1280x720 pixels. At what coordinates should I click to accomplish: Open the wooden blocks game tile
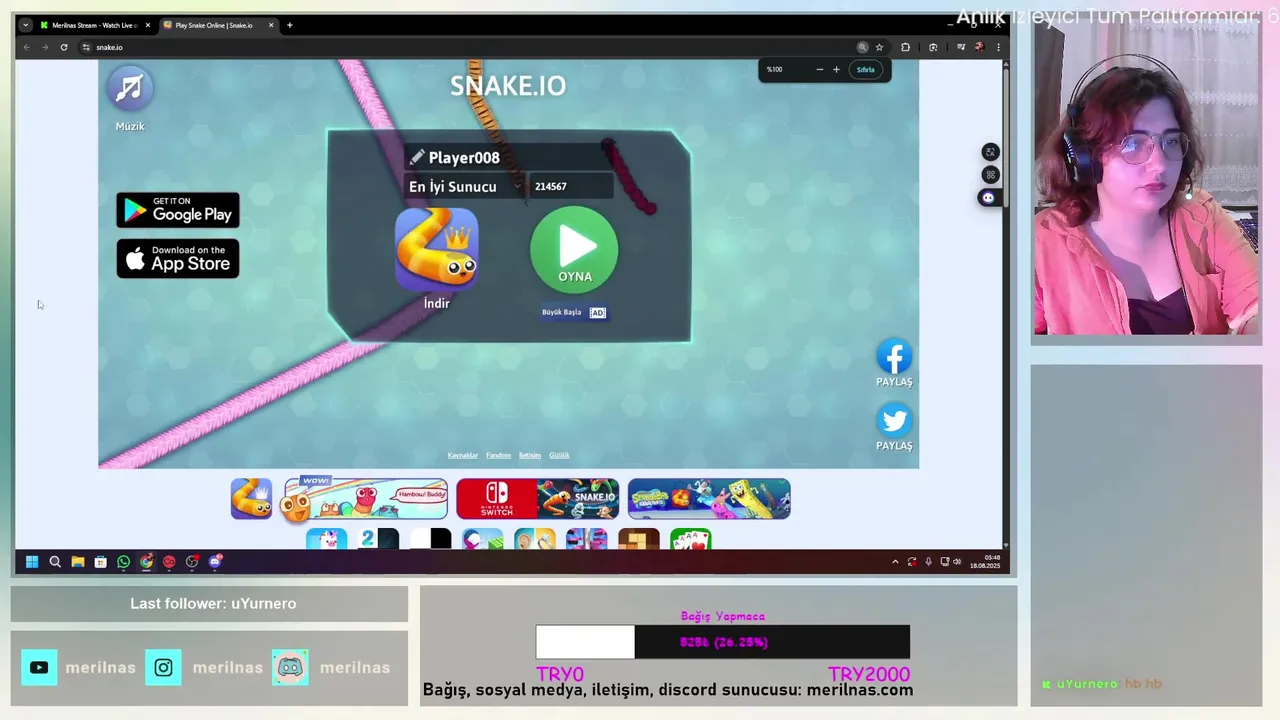(638, 540)
